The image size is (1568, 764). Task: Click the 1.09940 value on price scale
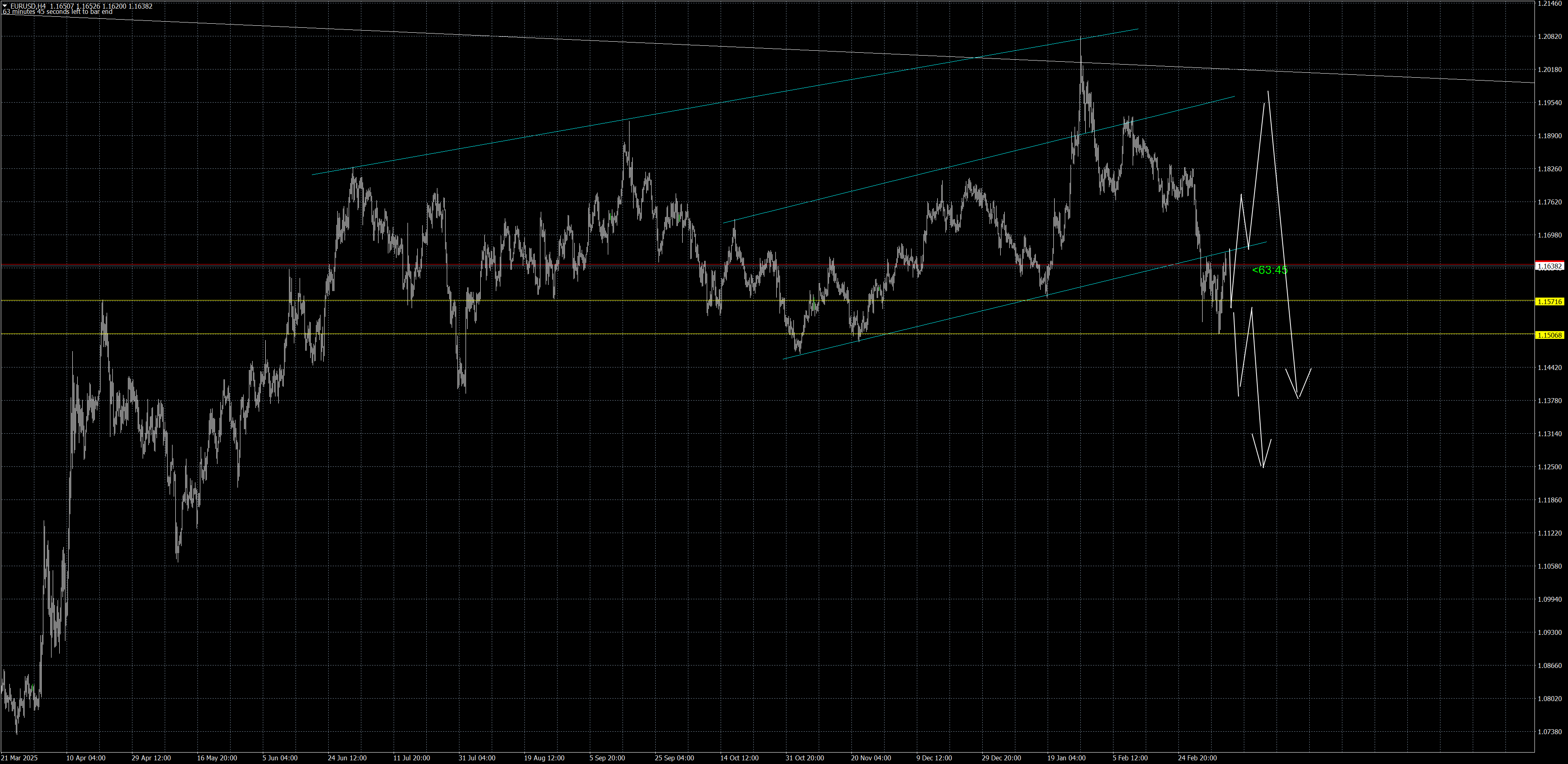[x=1550, y=600]
